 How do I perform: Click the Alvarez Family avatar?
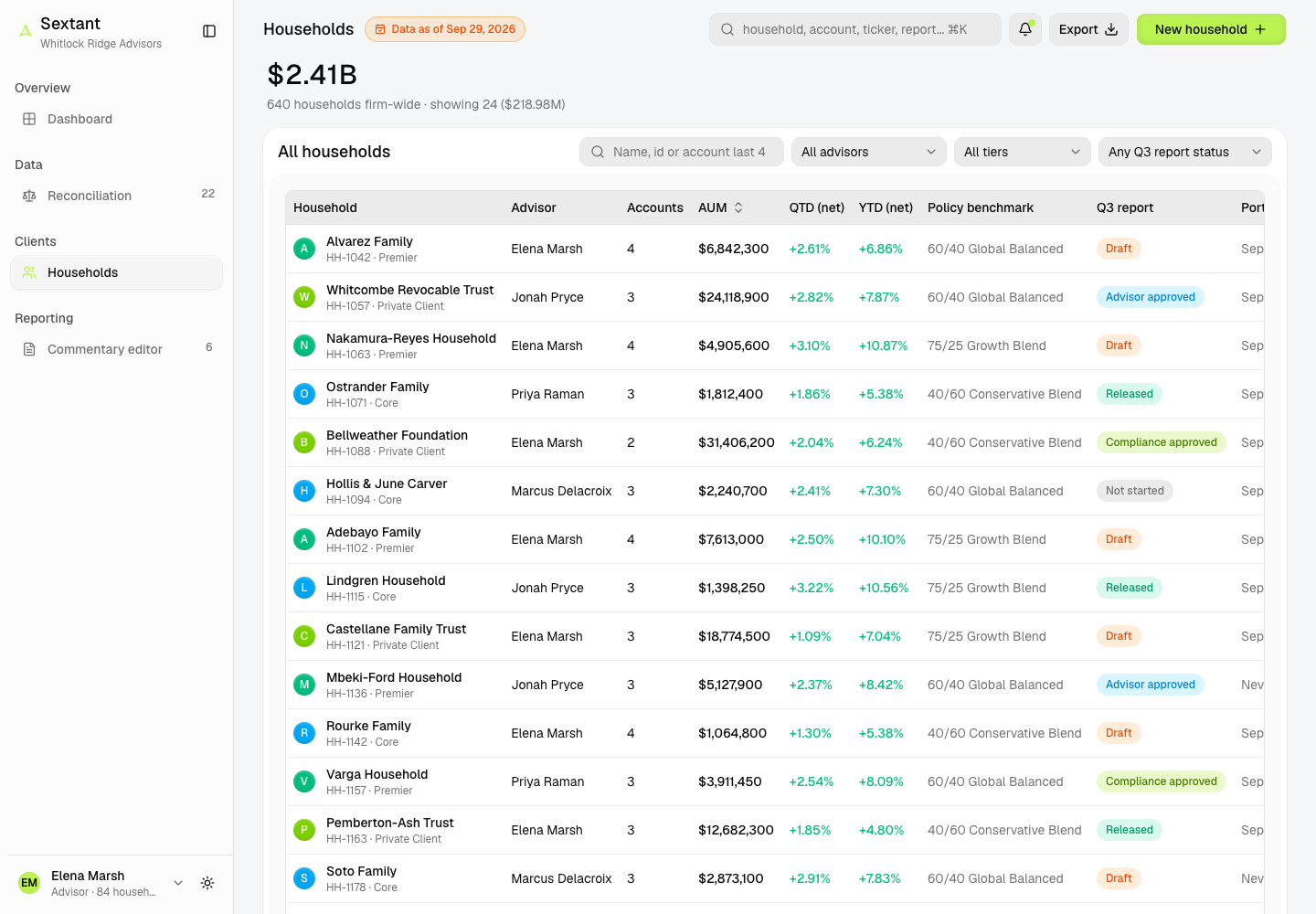click(304, 249)
